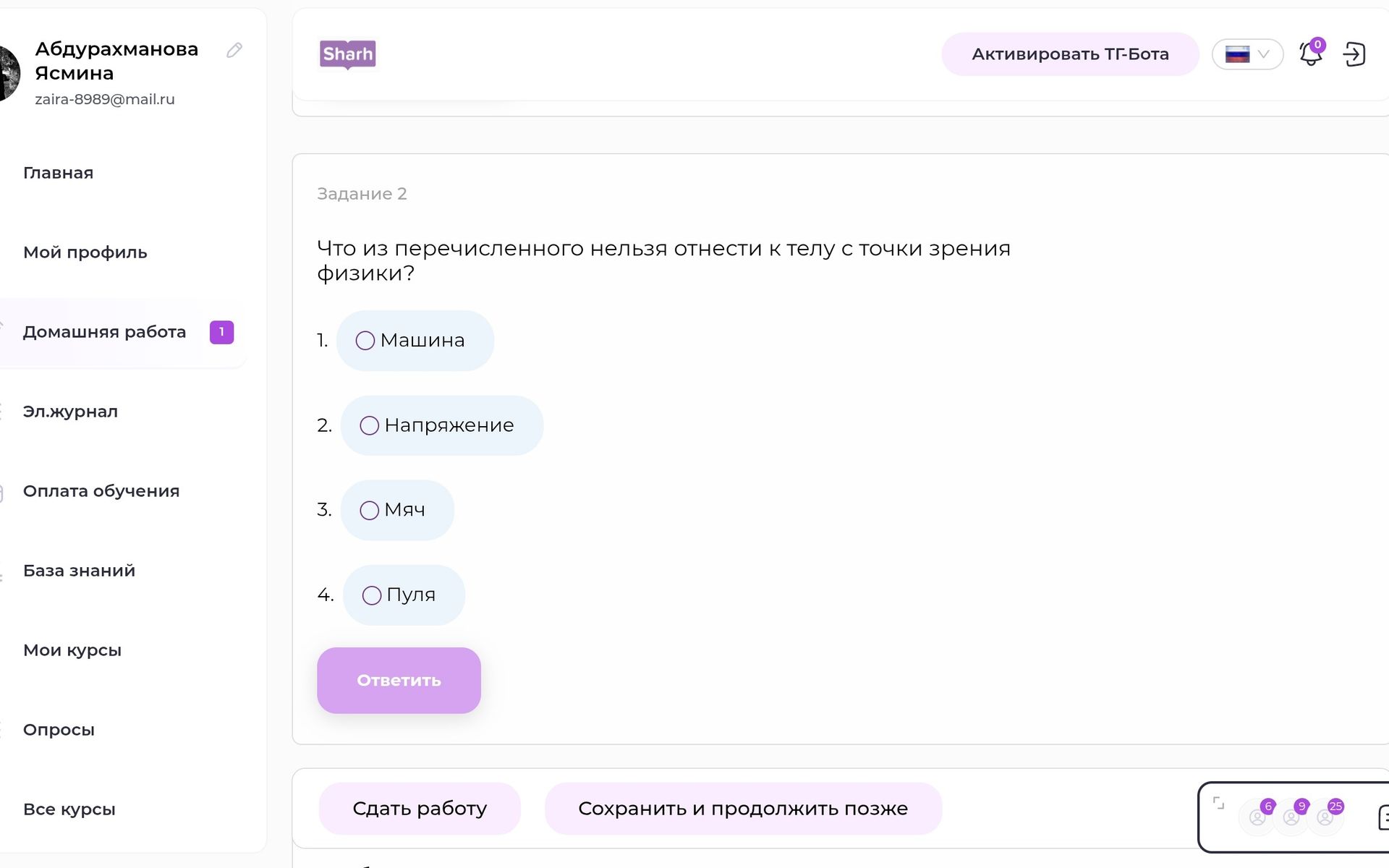
Task: Click Активировать ТГ-Бота button
Action: (x=1070, y=54)
